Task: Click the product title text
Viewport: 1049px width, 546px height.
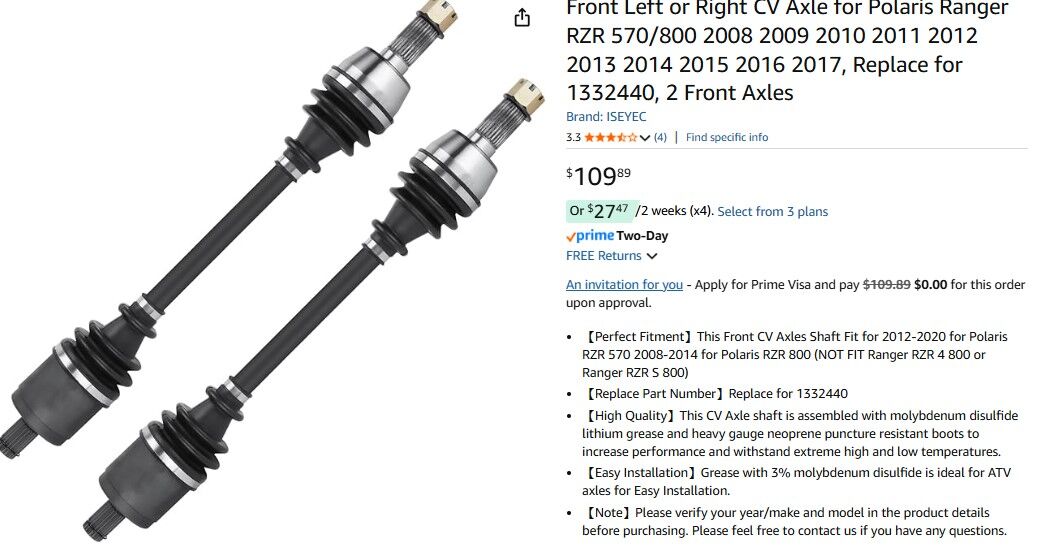Action: pos(787,50)
